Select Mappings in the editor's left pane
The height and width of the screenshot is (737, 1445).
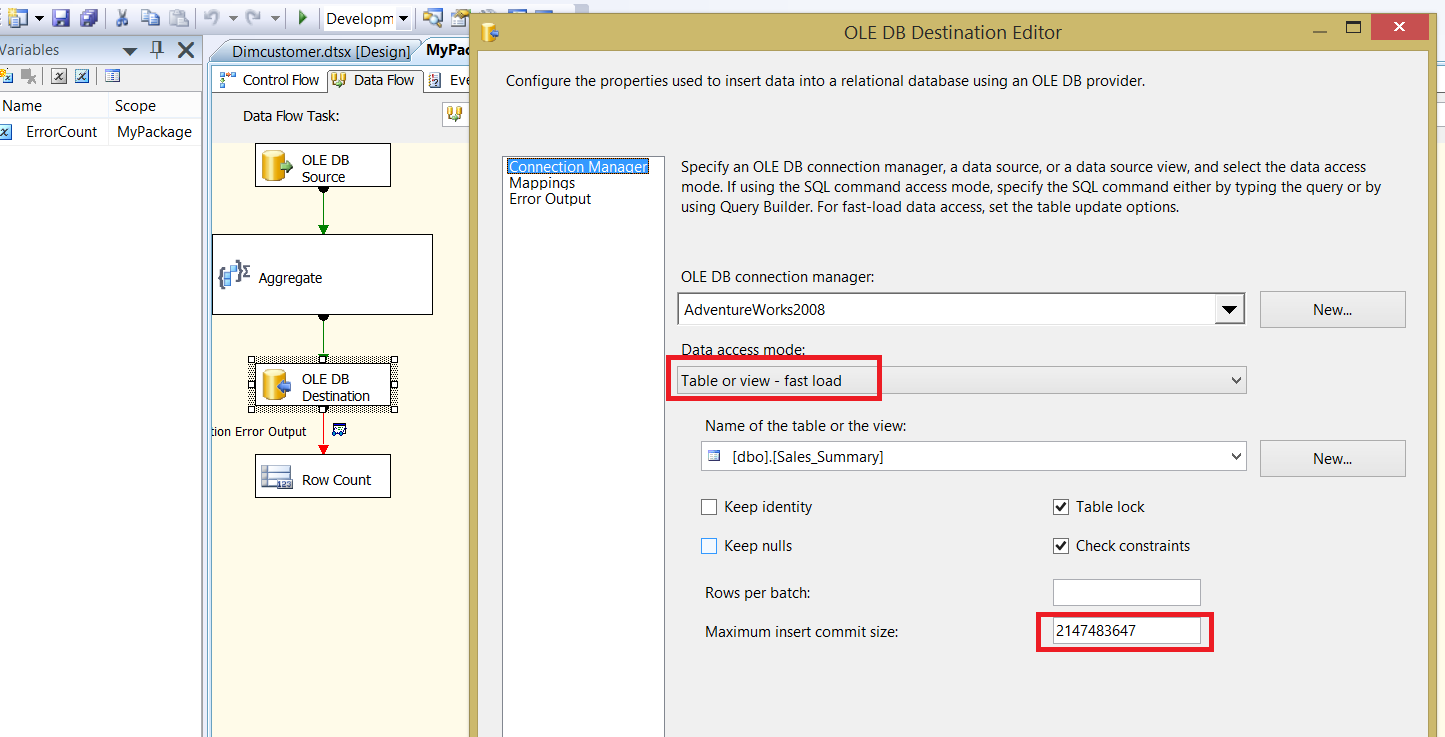pyautogui.click(x=542, y=183)
